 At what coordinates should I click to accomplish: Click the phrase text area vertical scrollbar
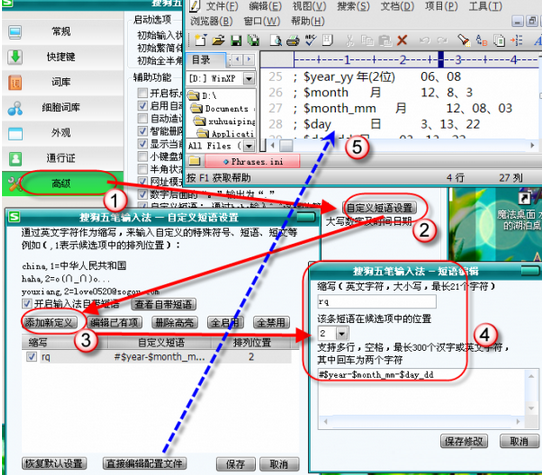tap(531, 392)
